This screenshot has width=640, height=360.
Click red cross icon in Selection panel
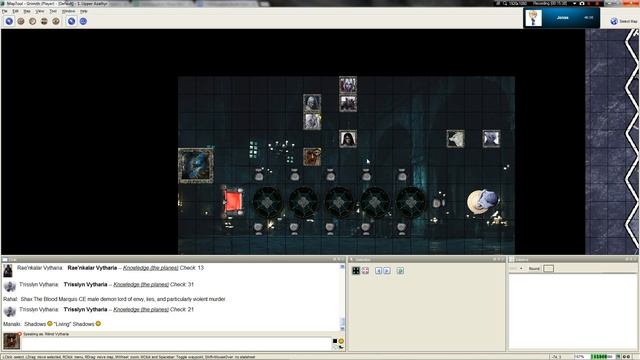365,271
